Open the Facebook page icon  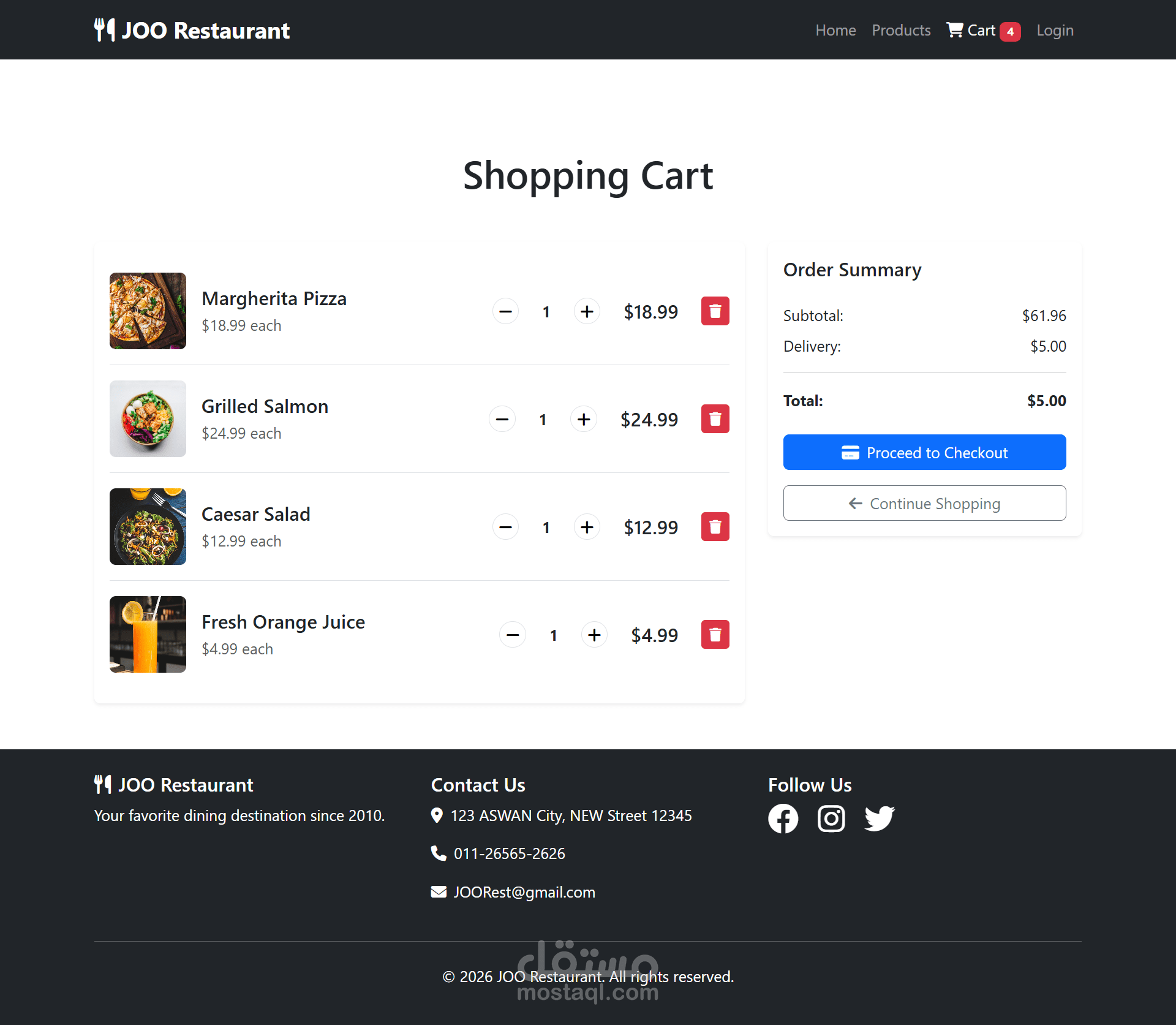point(783,819)
